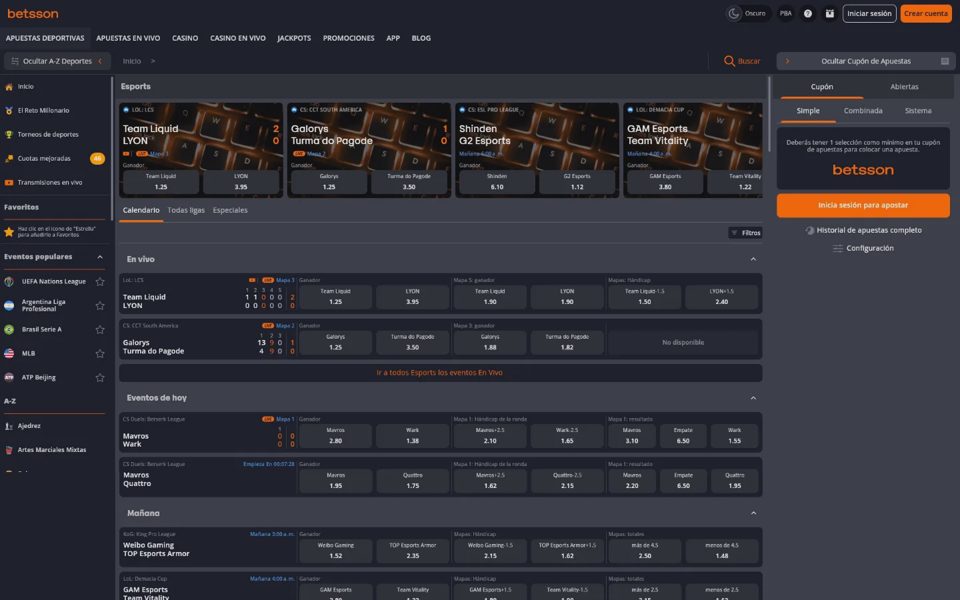Open Cuotas mejoradas sidebar item

pyautogui.click(x=54, y=159)
